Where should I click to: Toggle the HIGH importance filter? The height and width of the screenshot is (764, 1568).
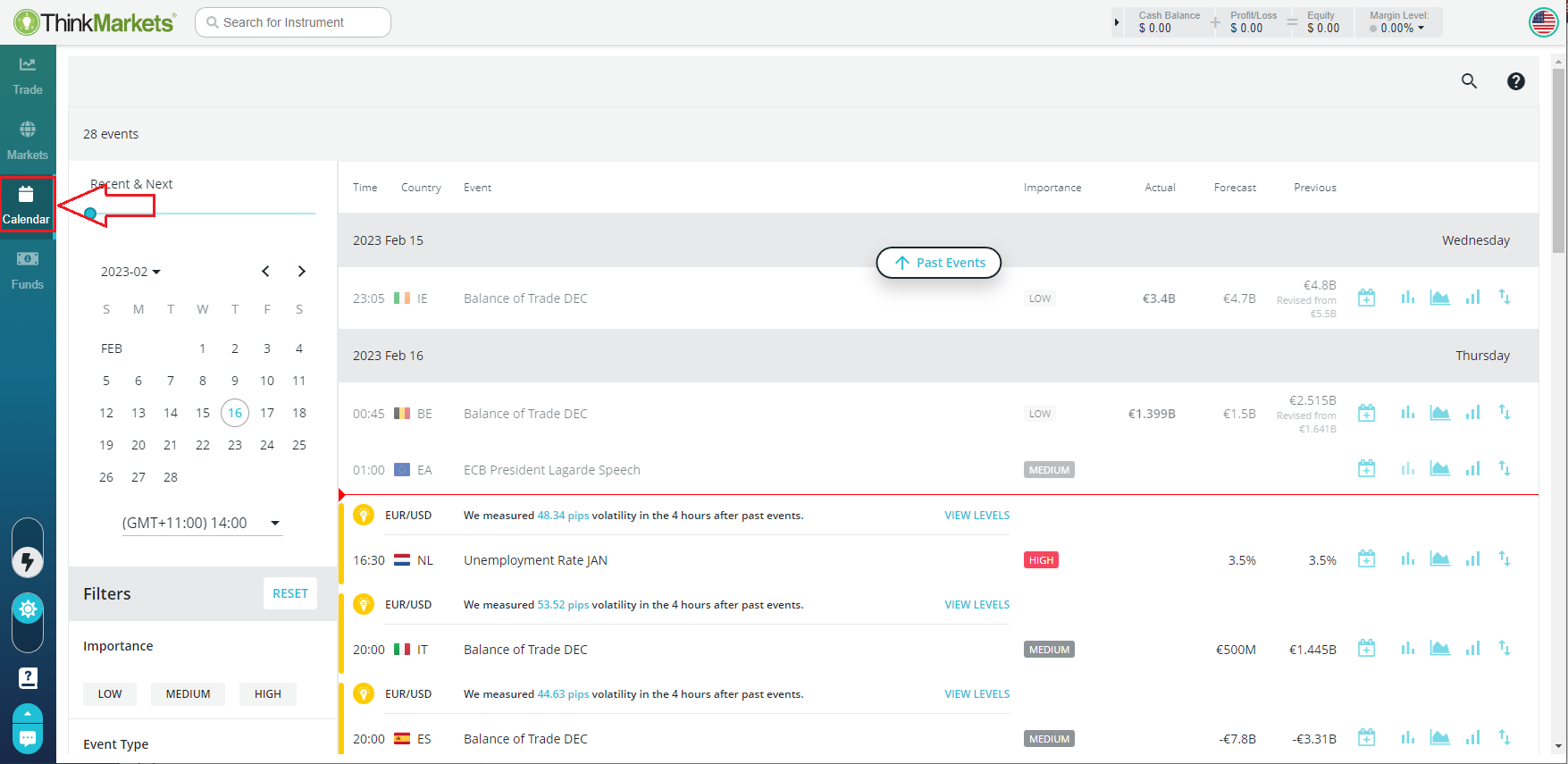[x=268, y=694]
